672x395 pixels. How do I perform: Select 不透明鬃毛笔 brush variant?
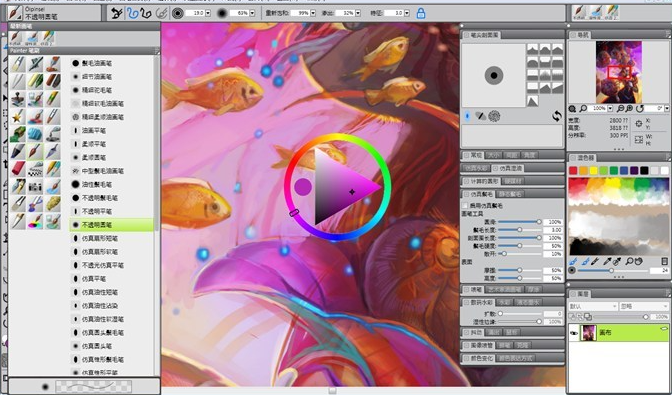click(111, 198)
